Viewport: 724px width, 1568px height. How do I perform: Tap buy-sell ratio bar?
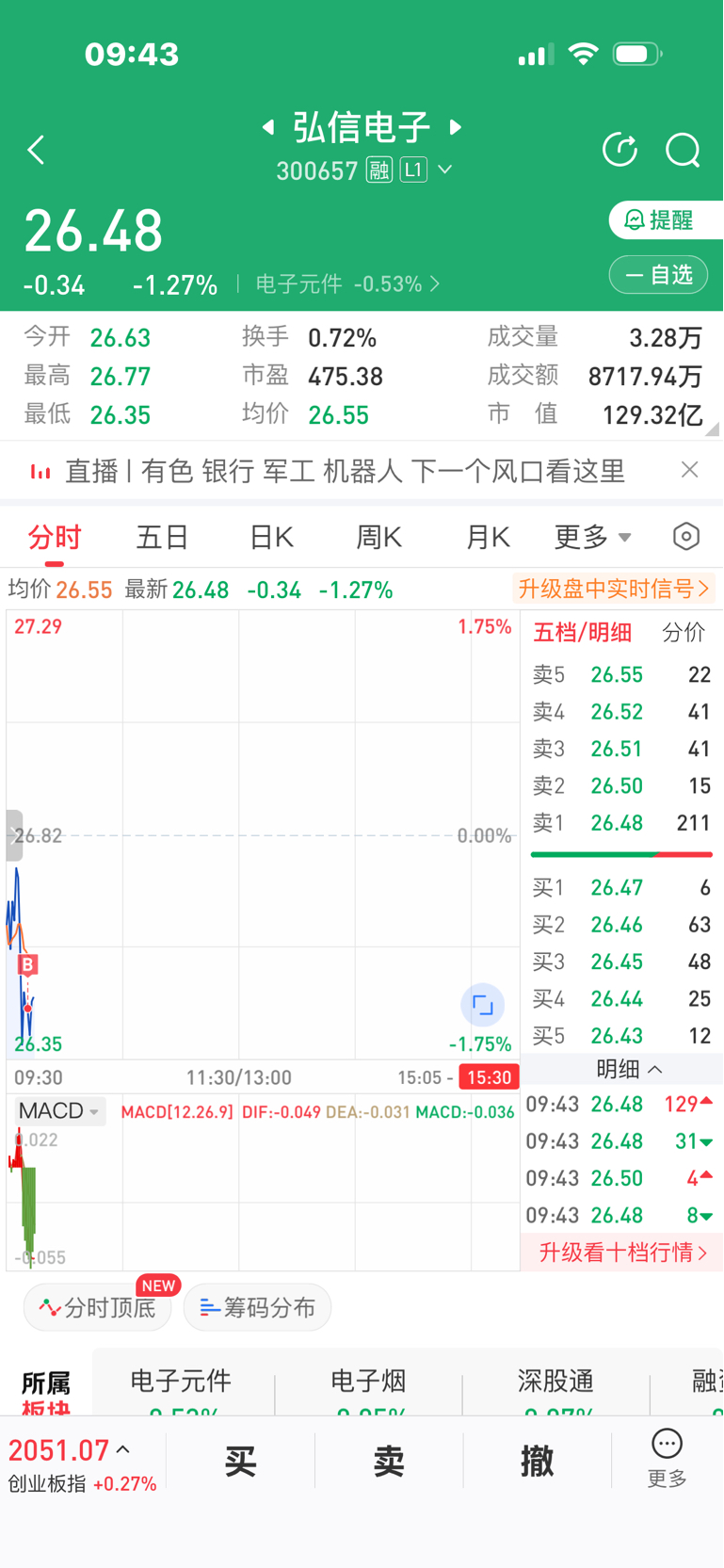coord(621,854)
